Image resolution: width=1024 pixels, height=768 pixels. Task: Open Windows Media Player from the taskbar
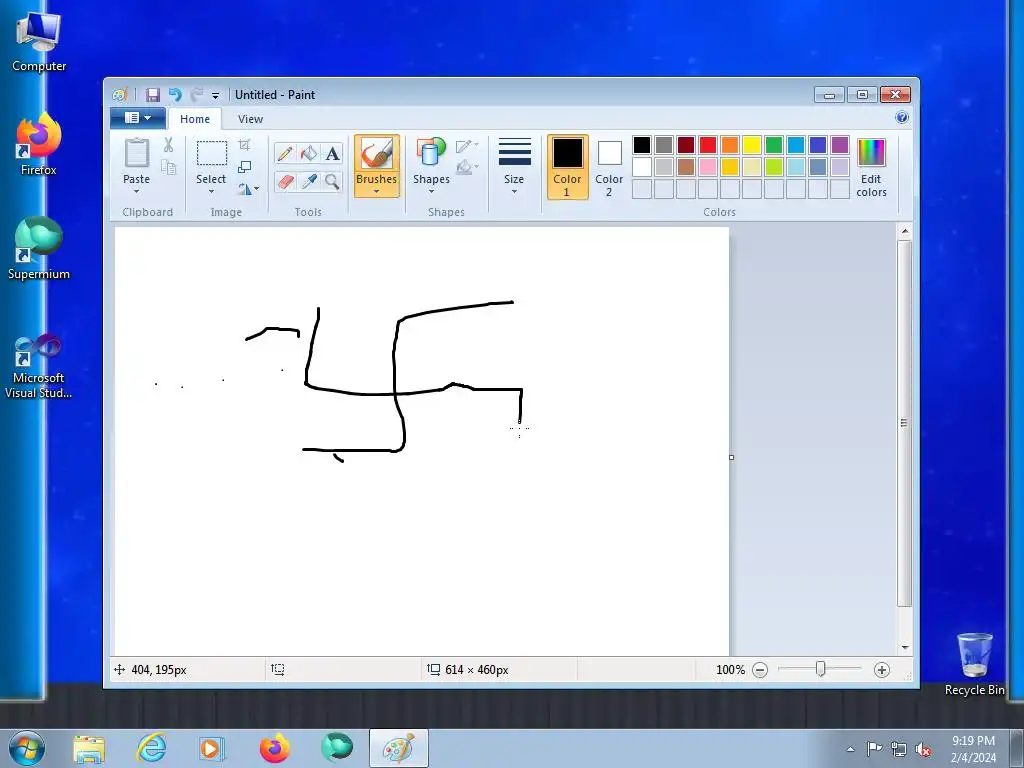(212, 748)
